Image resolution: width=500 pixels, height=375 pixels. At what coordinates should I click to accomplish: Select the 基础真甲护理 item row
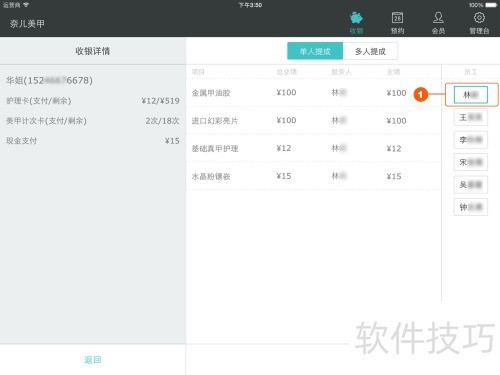313,148
